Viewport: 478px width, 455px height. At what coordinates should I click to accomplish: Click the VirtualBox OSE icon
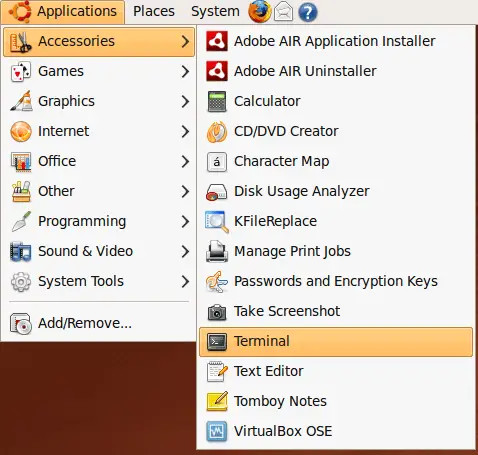click(x=217, y=431)
